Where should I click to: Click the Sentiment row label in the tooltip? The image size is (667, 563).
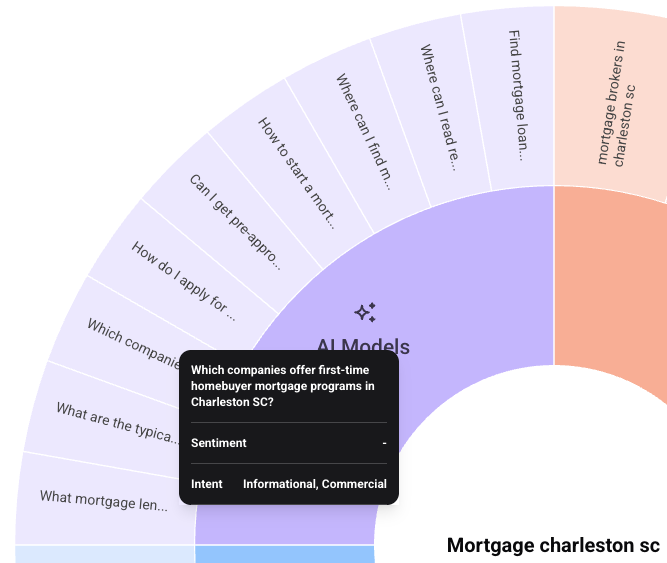click(x=219, y=443)
